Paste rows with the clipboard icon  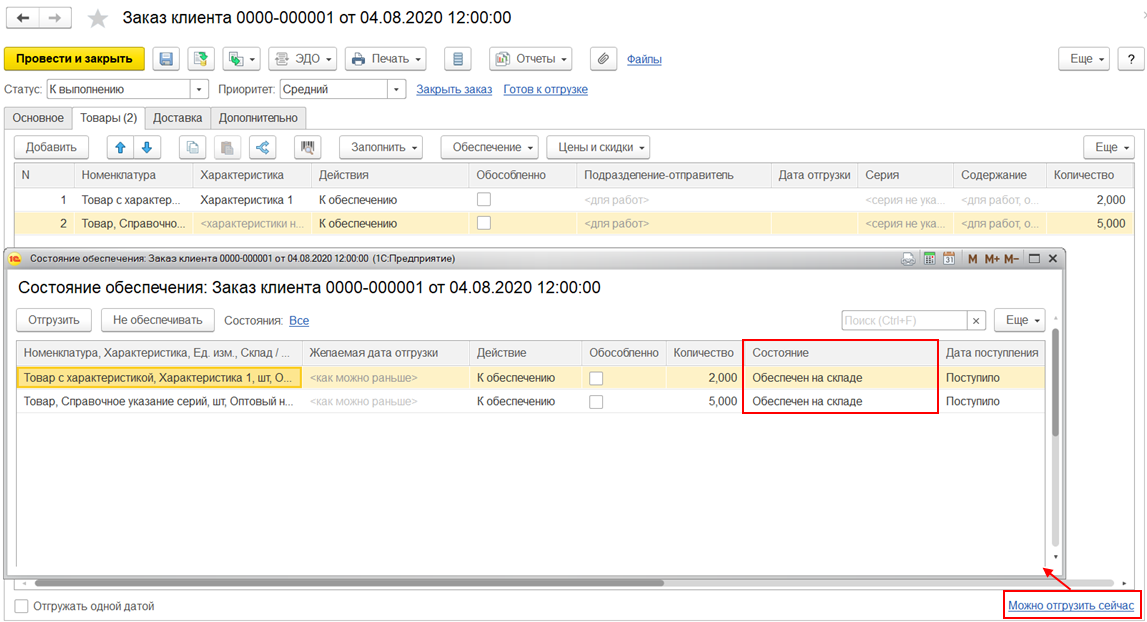[x=227, y=147]
